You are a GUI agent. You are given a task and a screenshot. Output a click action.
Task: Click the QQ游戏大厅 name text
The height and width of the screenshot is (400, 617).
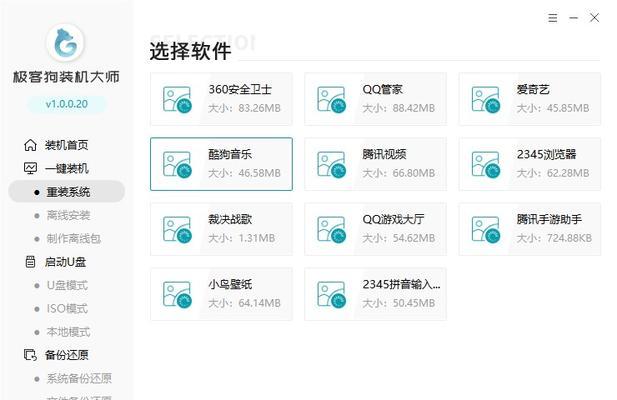coord(393,219)
